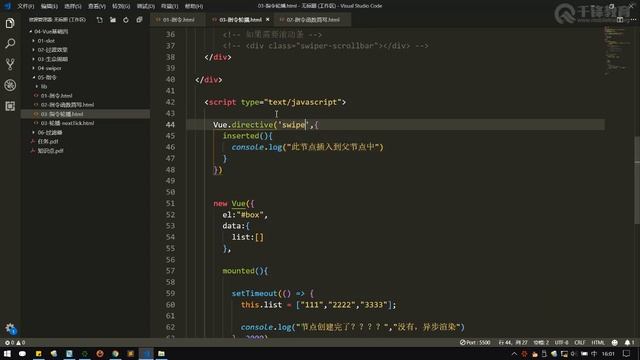This screenshot has height=360, width=640.
Task: Click the Collapse All folders icon
Action: [139, 20]
